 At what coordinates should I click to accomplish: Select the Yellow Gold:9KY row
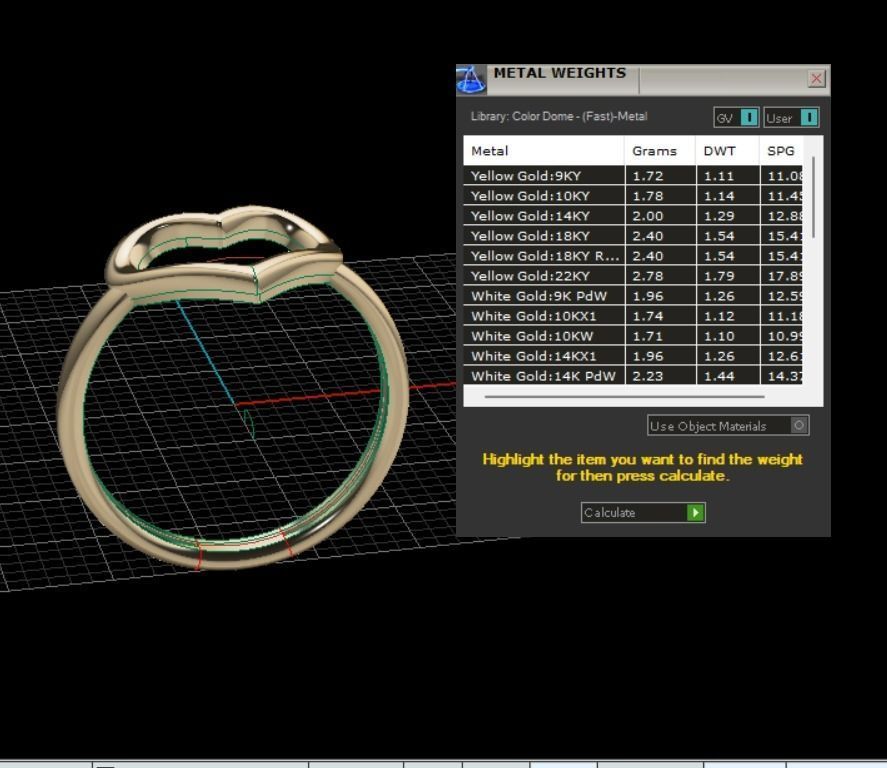click(632, 176)
